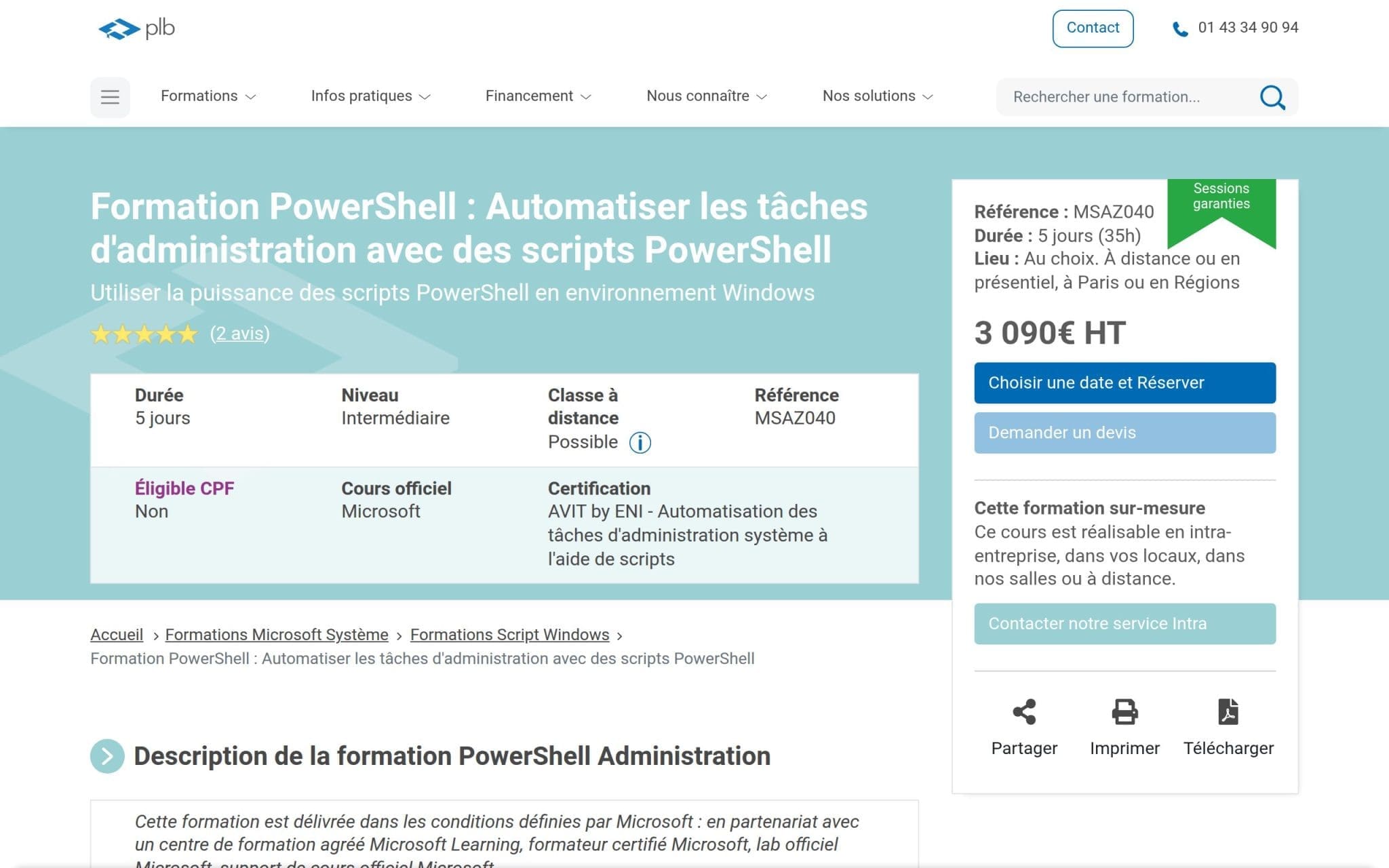This screenshot has height=868, width=1389.
Task: Click the printer icon above Imprimer
Action: click(x=1124, y=712)
